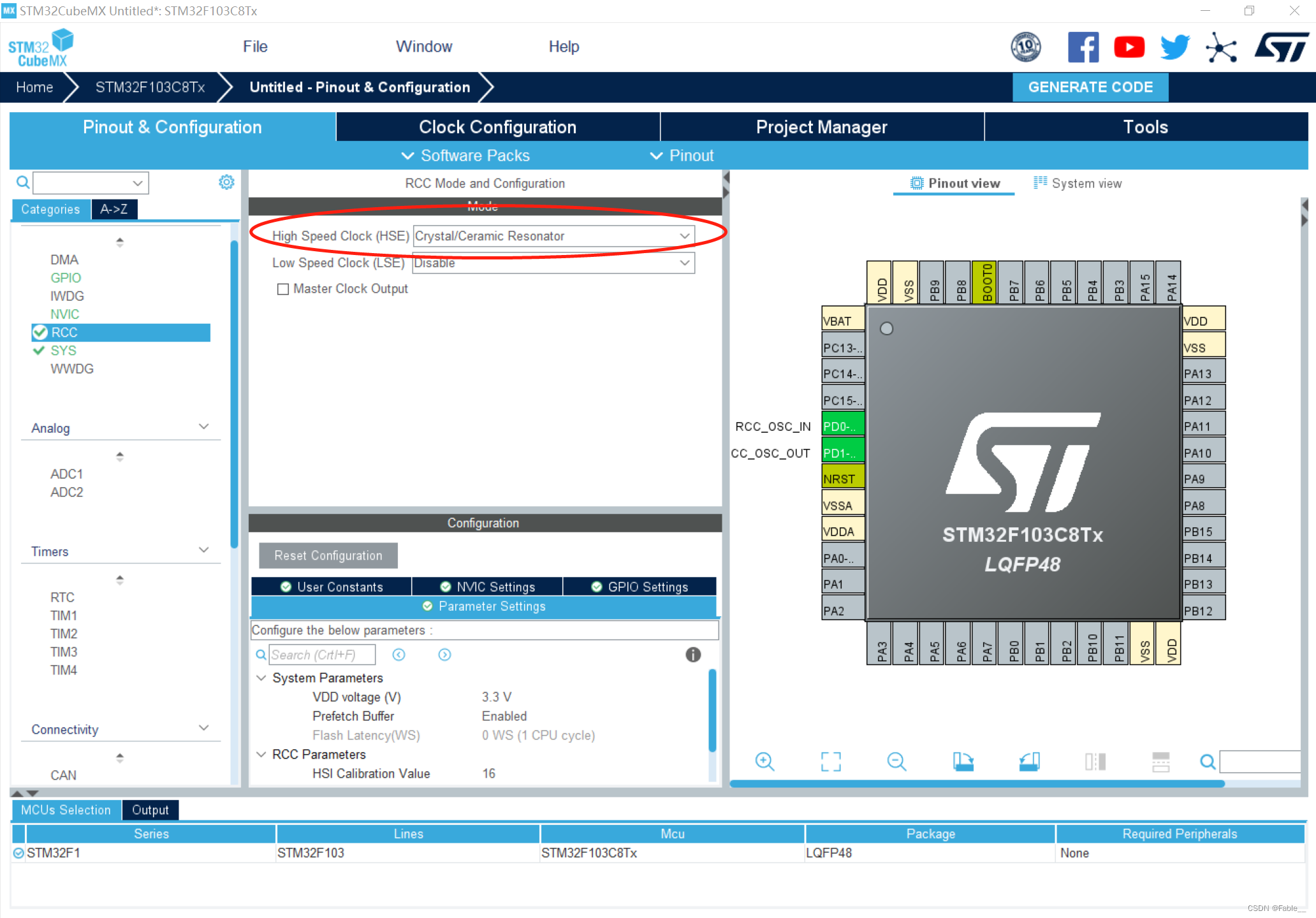
Task: Click the parameter search input field
Action: tap(322, 655)
